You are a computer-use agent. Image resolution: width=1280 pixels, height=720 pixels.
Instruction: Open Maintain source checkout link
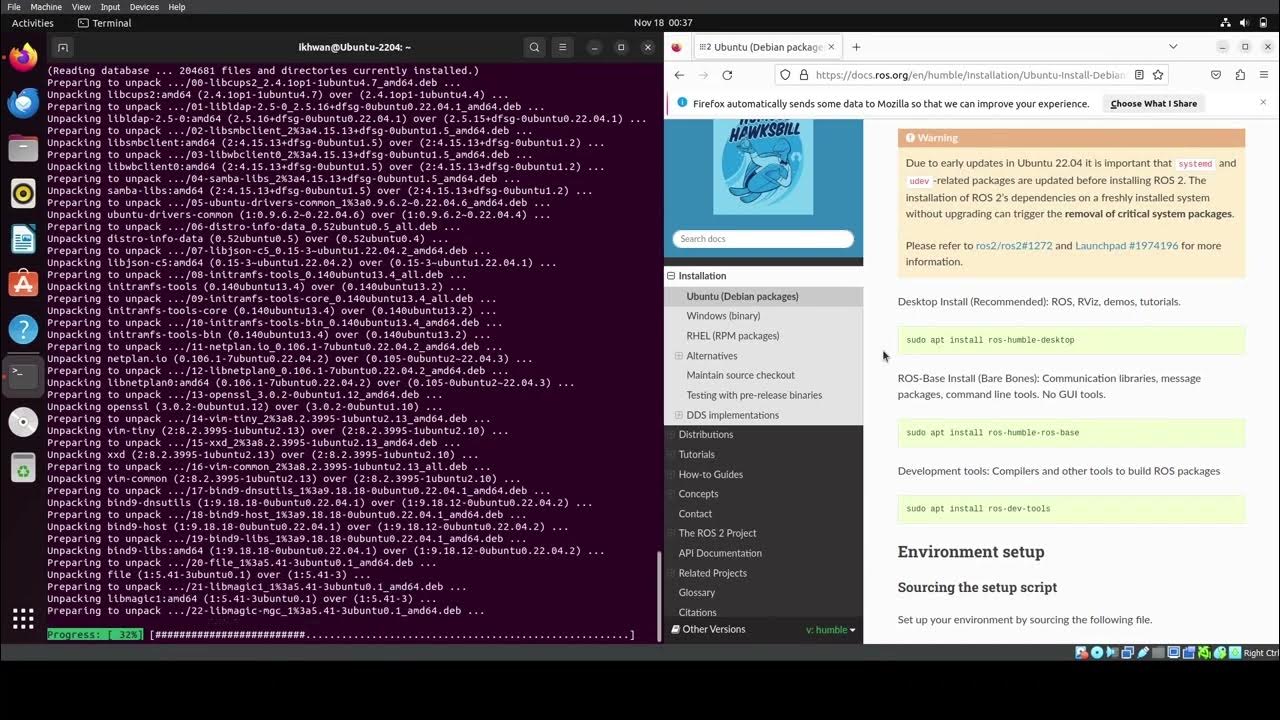pyautogui.click(x=741, y=375)
